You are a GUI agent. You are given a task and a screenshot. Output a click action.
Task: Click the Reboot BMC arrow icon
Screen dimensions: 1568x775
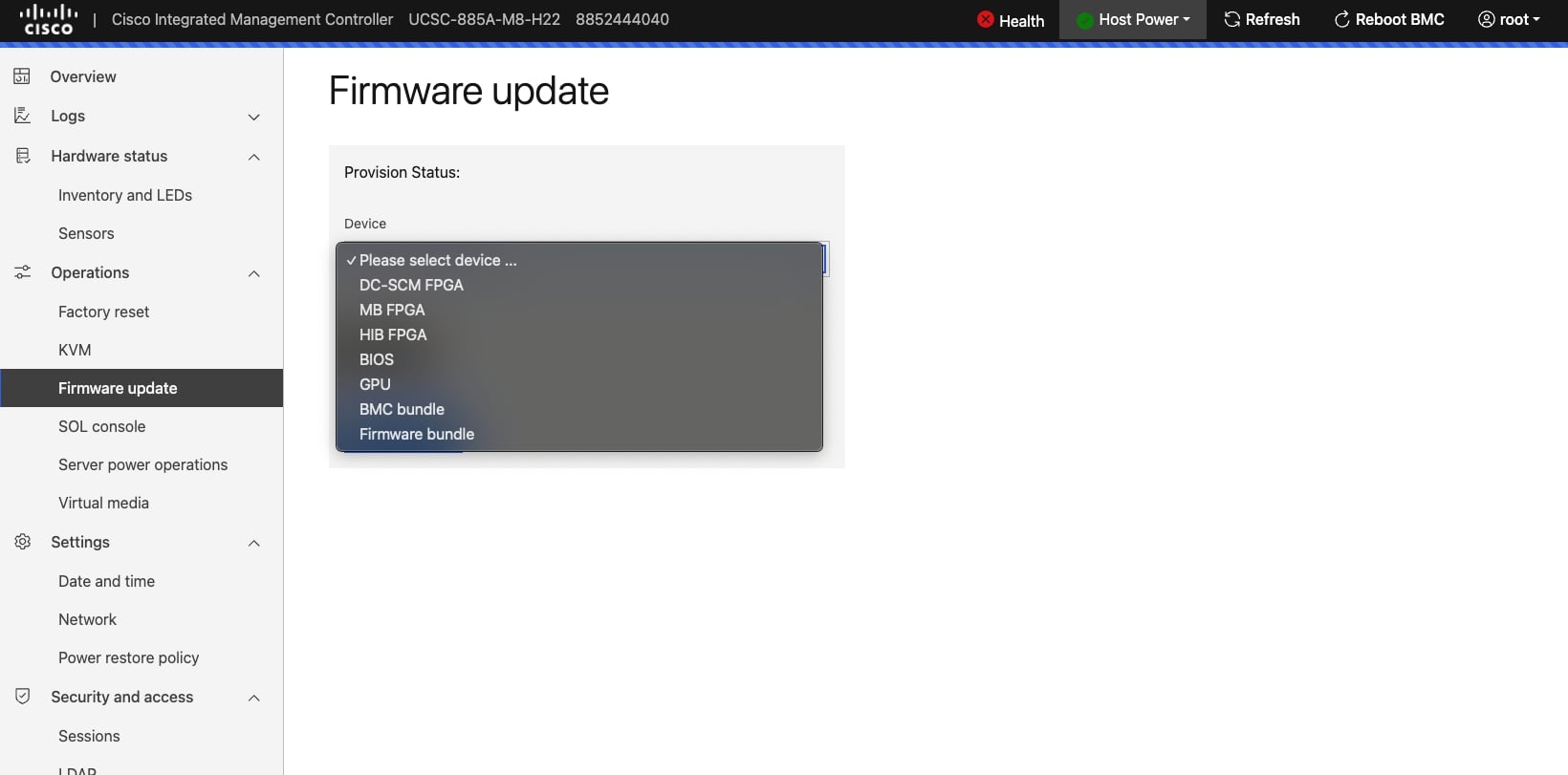click(x=1341, y=19)
